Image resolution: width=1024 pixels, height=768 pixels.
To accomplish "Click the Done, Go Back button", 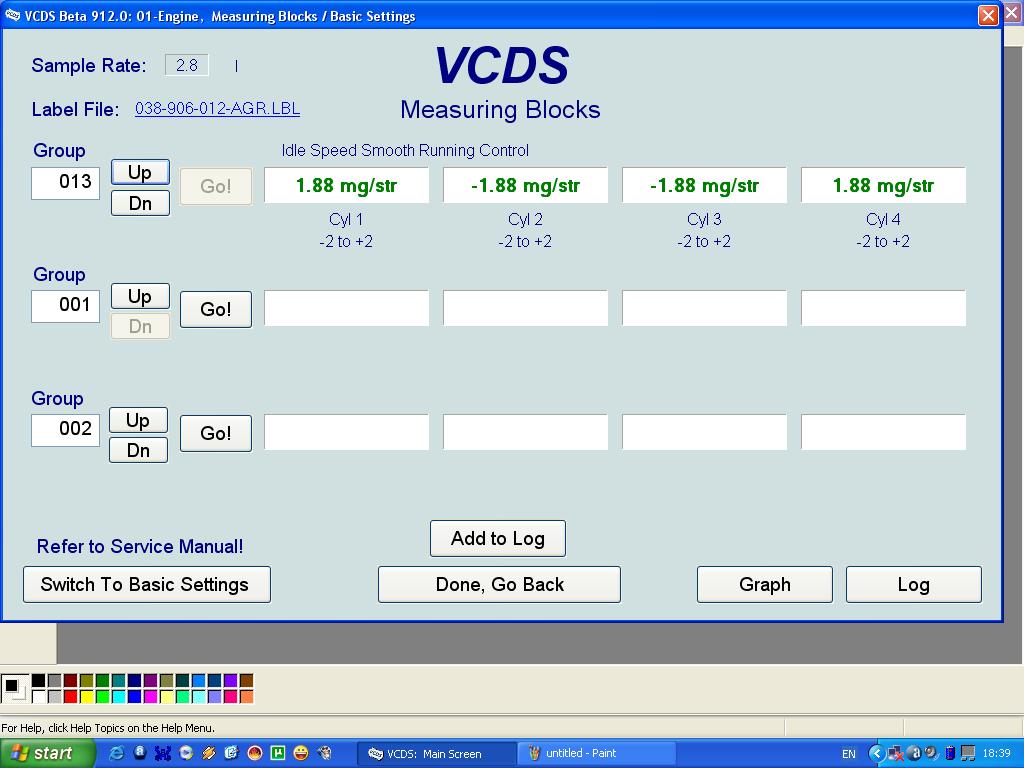I will pyautogui.click(x=499, y=584).
